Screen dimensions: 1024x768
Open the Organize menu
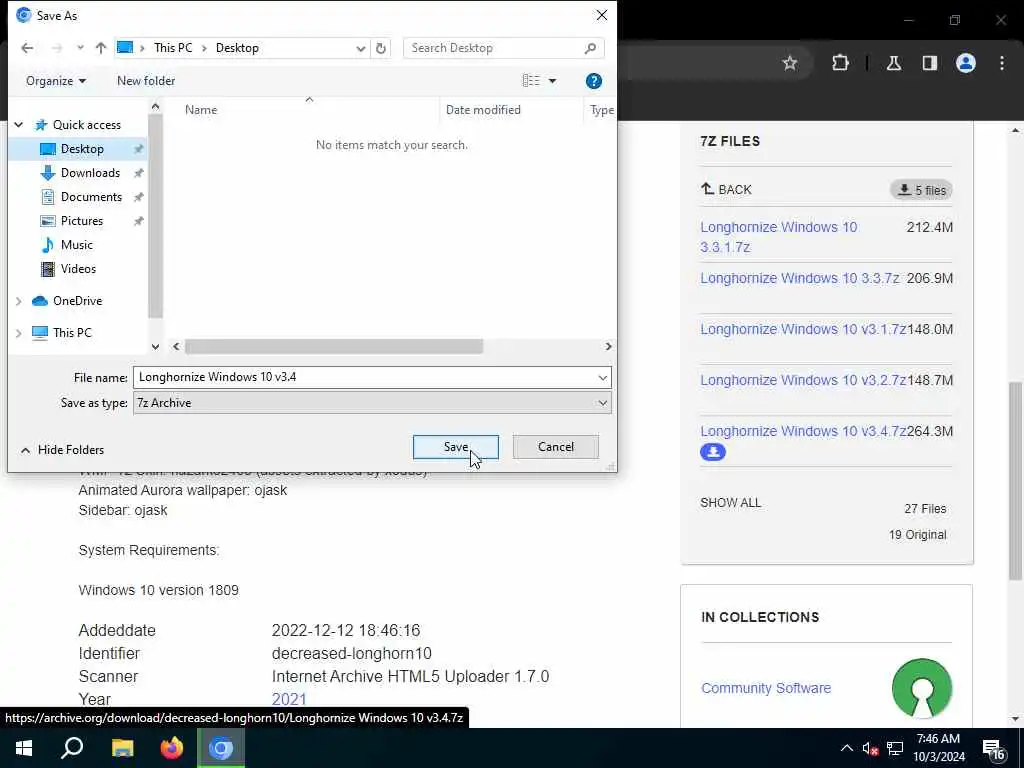(56, 81)
